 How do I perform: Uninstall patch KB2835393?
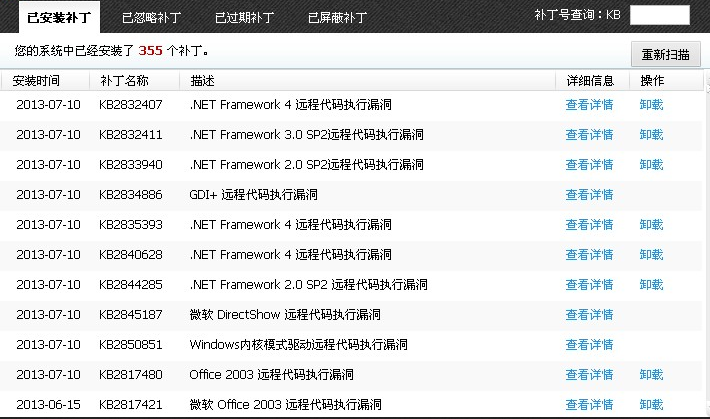651,225
